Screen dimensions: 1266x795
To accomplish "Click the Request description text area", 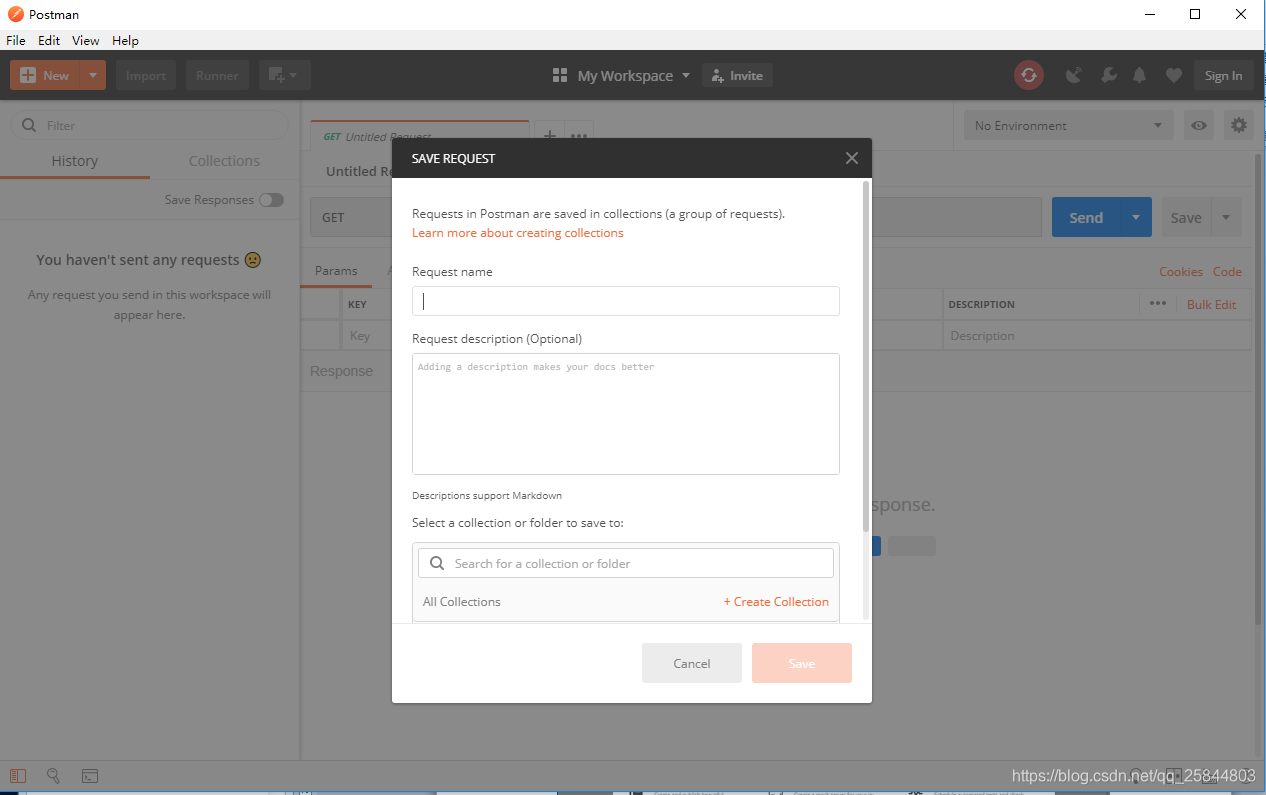I will tap(625, 414).
